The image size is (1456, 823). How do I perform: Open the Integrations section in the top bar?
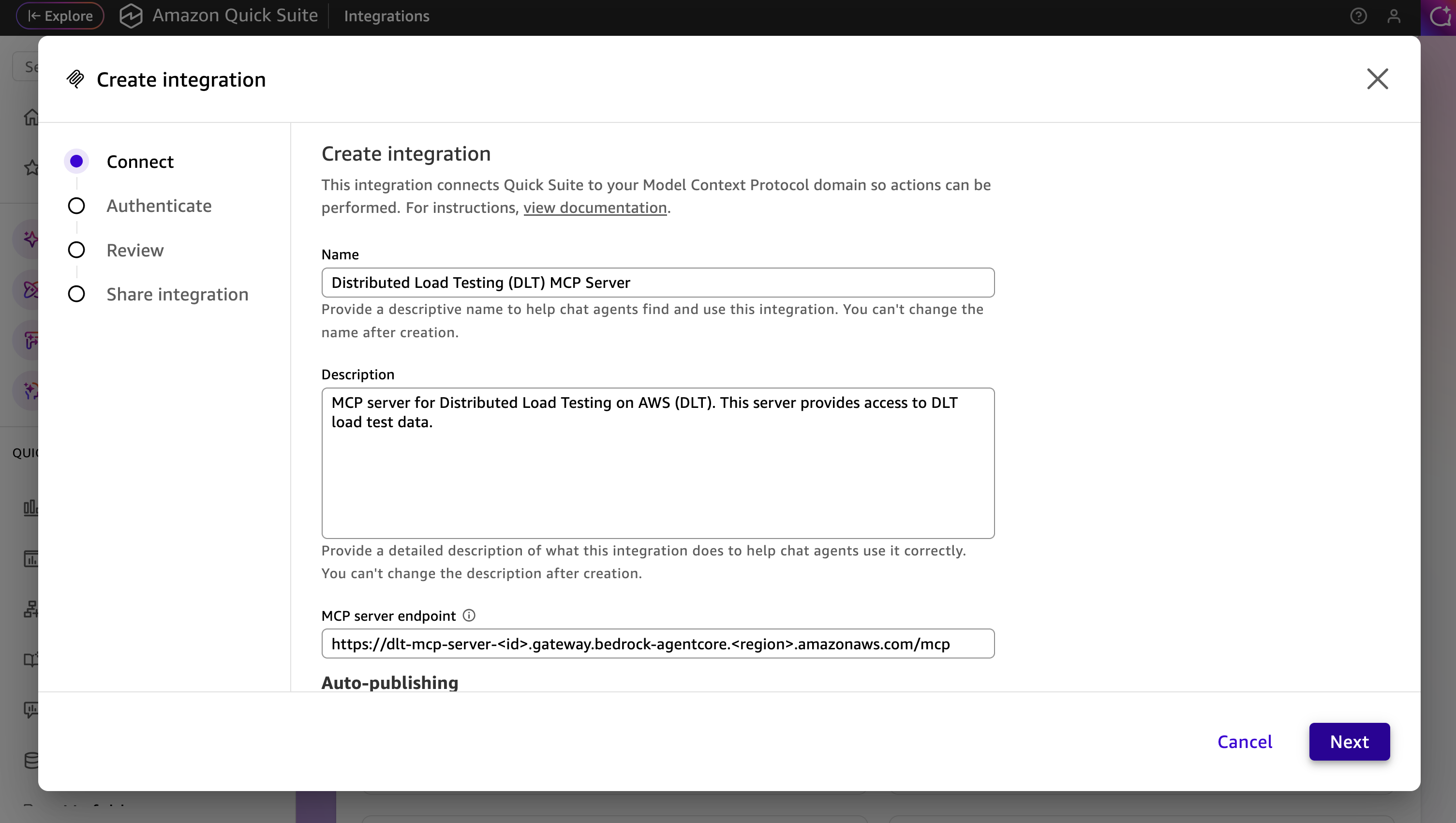tap(386, 16)
